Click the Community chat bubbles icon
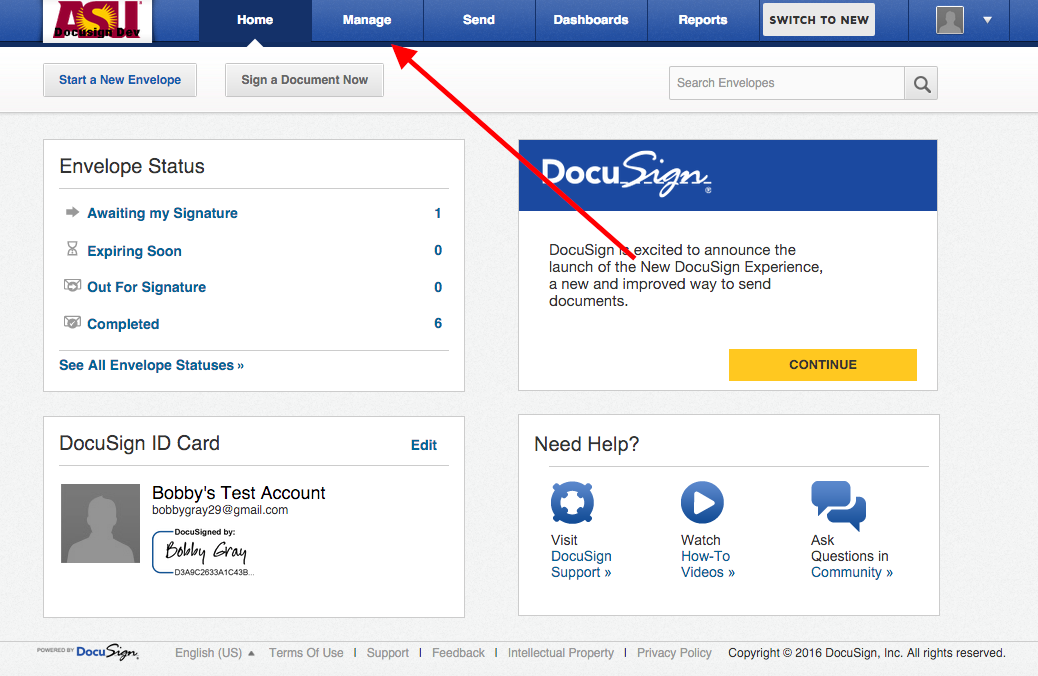Image resolution: width=1038 pixels, height=676 pixels. tap(838, 505)
